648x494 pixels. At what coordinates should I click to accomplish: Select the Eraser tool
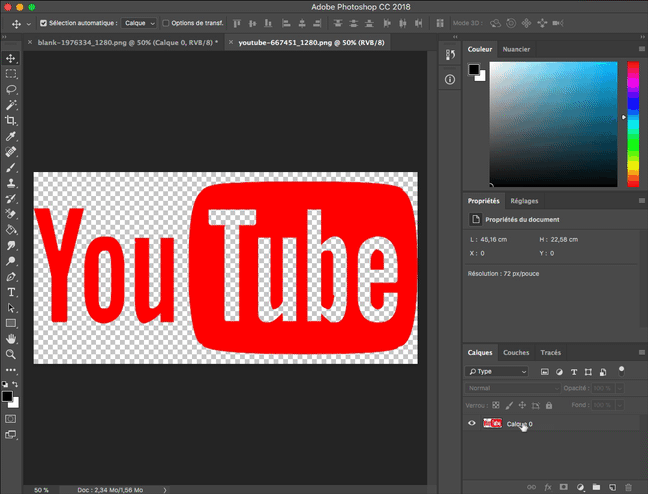pos(11,214)
